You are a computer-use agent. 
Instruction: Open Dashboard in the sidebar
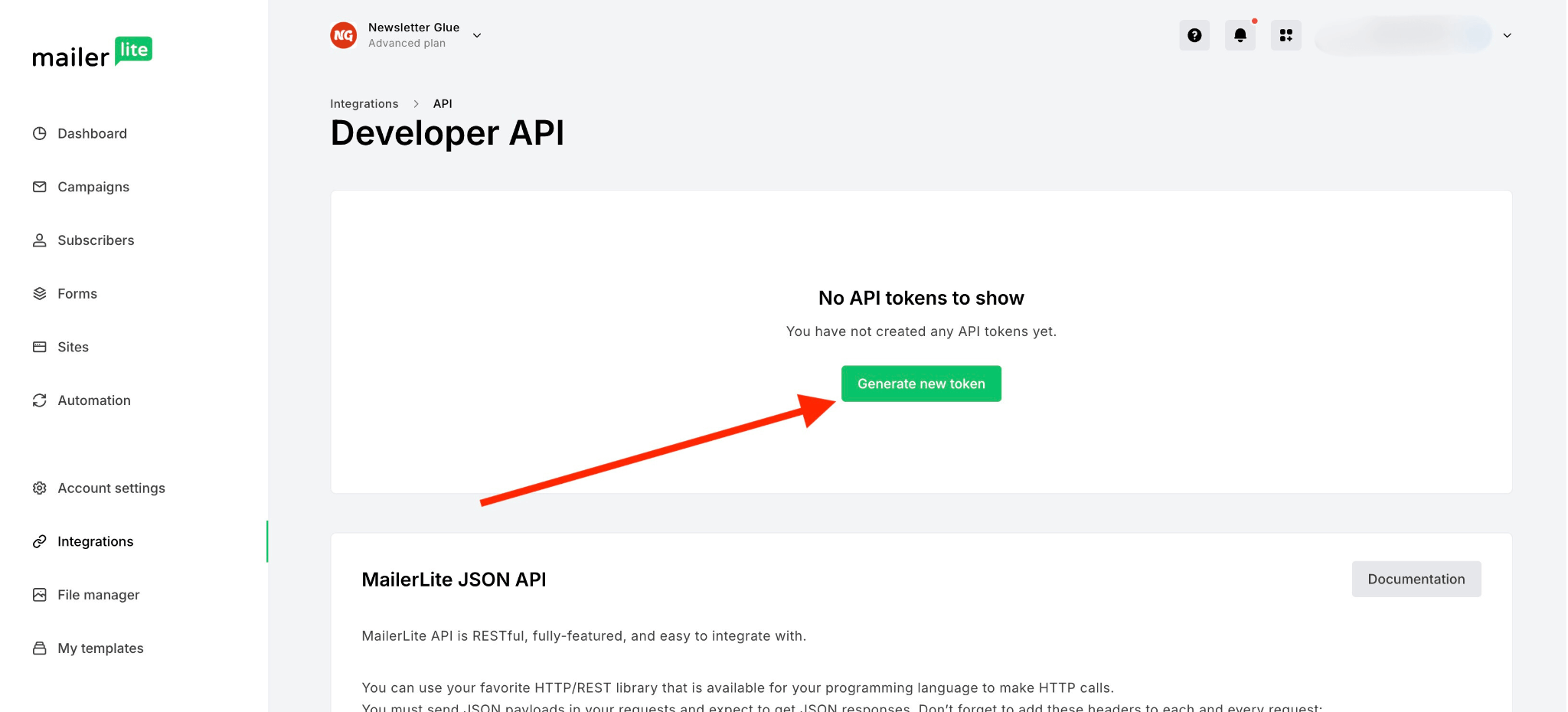pos(92,133)
